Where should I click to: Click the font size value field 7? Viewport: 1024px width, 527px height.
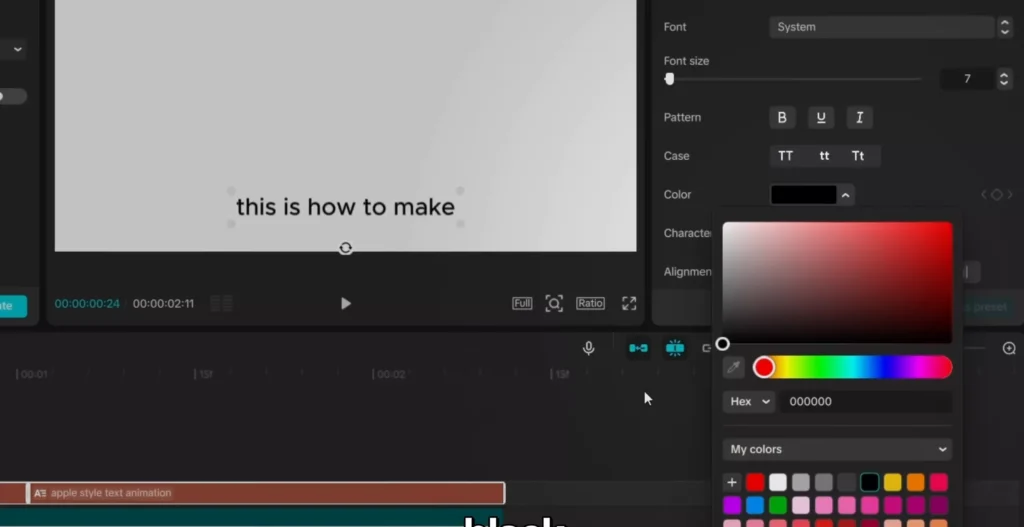click(967, 79)
